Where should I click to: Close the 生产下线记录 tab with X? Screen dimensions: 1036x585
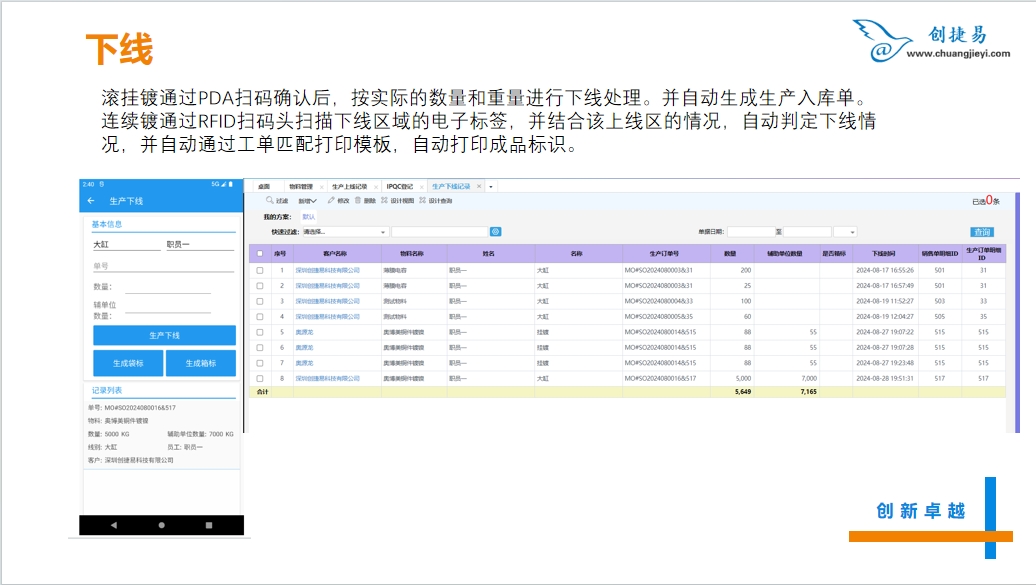coord(478,186)
